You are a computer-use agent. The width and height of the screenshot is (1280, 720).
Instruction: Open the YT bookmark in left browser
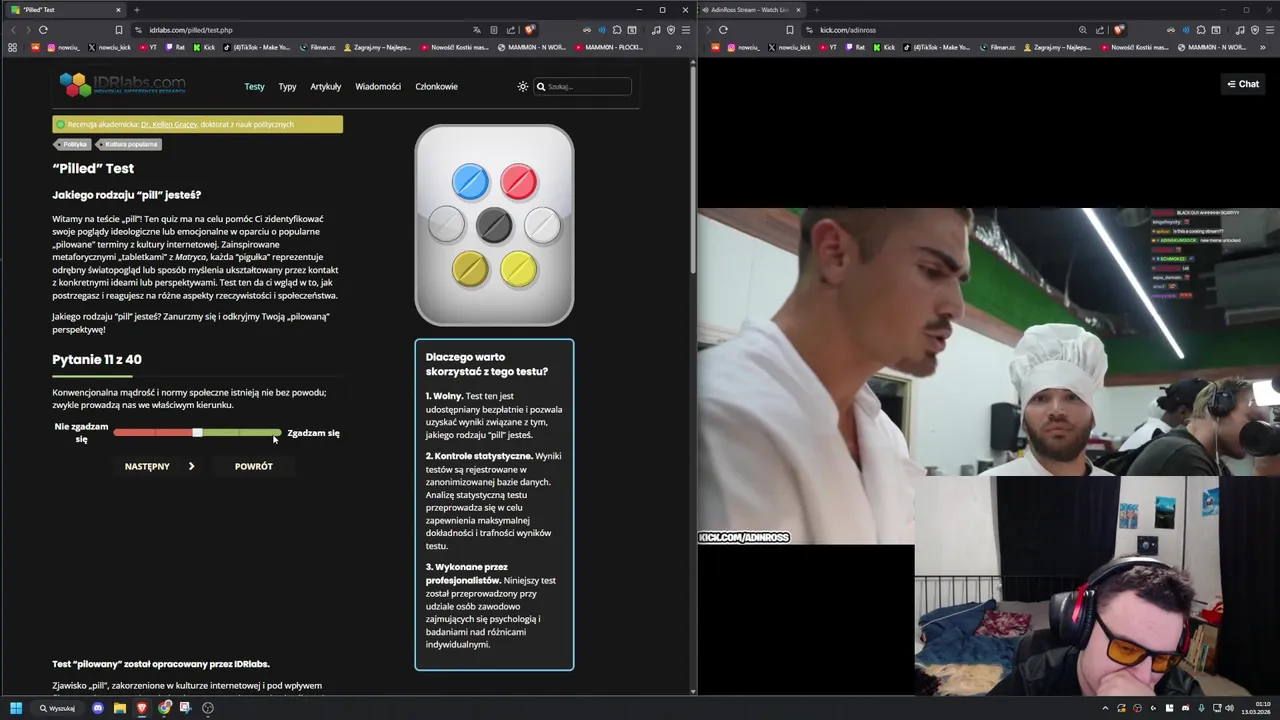148,47
